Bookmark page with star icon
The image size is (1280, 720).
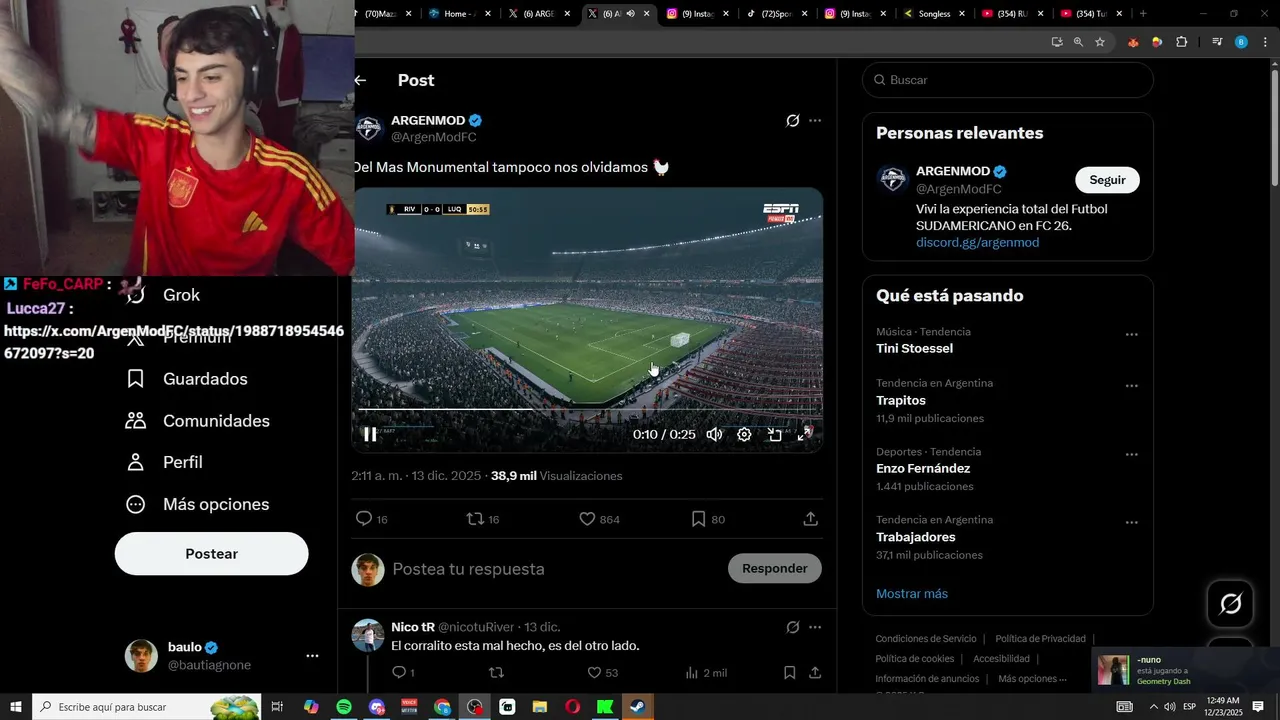tap(1100, 42)
